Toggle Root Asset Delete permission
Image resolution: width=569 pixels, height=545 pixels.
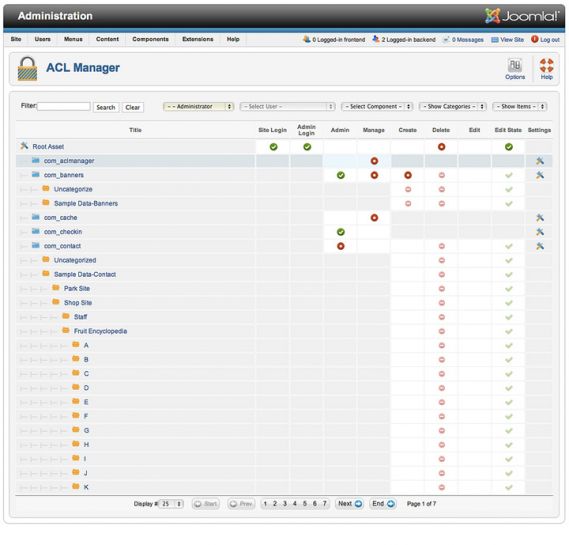point(441,147)
